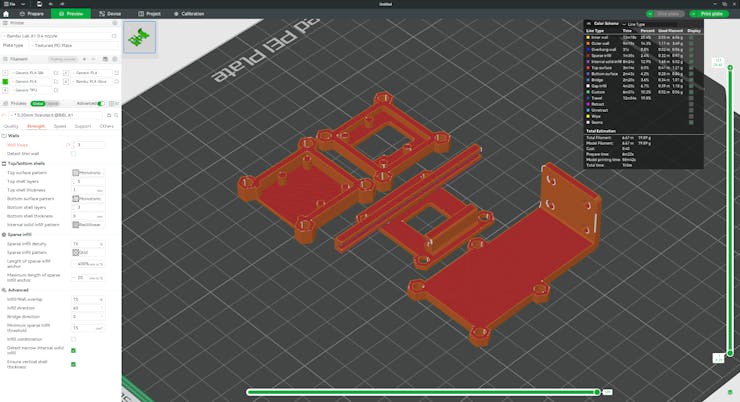Click the Flushing volumes button

[63, 59]
